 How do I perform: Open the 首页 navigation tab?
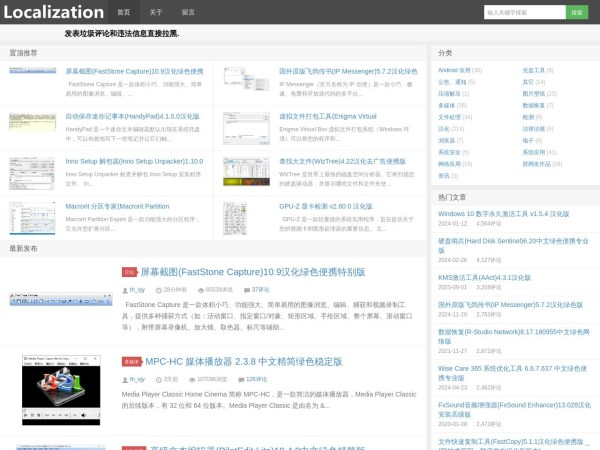coord(123,12)
